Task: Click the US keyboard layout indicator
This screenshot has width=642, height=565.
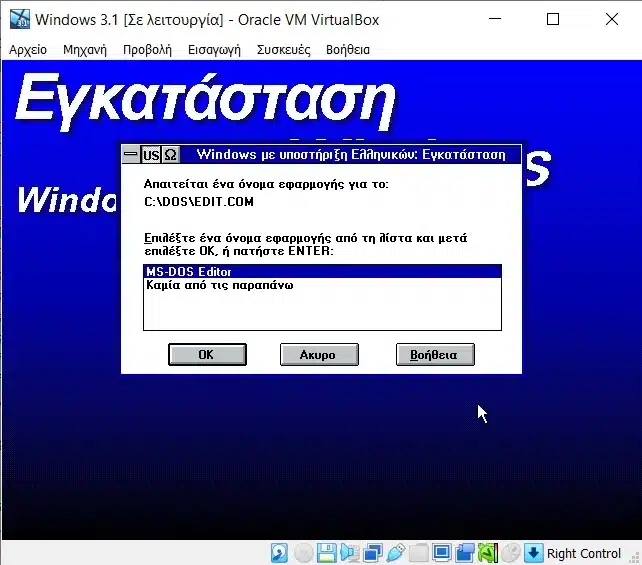Action: click(x=151, y=155)
